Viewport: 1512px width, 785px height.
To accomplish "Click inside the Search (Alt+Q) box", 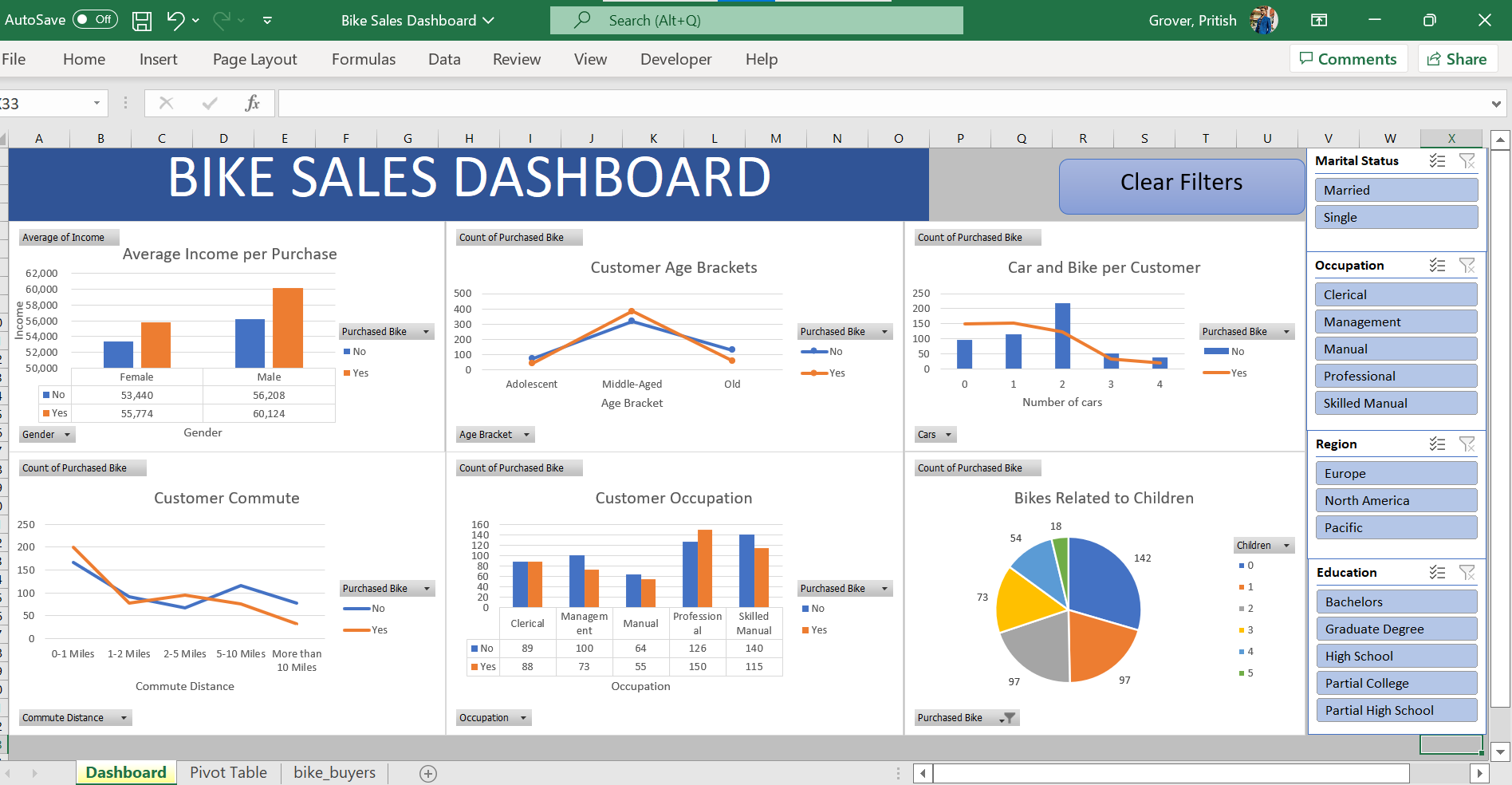I will click(x=756, y=20).
